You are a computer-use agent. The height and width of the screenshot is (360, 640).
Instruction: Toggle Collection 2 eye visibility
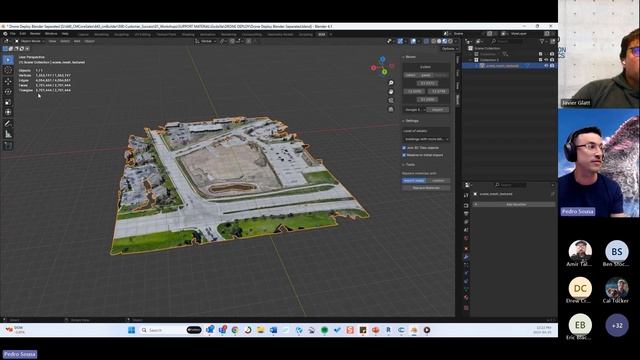546,60
